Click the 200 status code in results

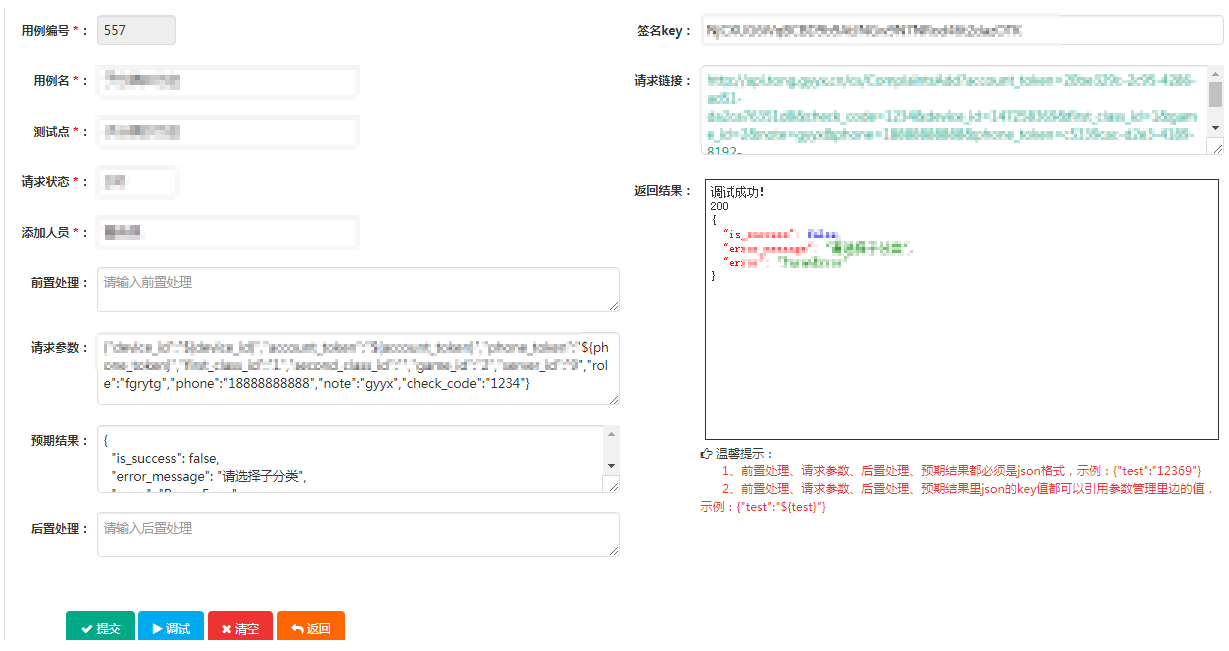click(719, 205)
